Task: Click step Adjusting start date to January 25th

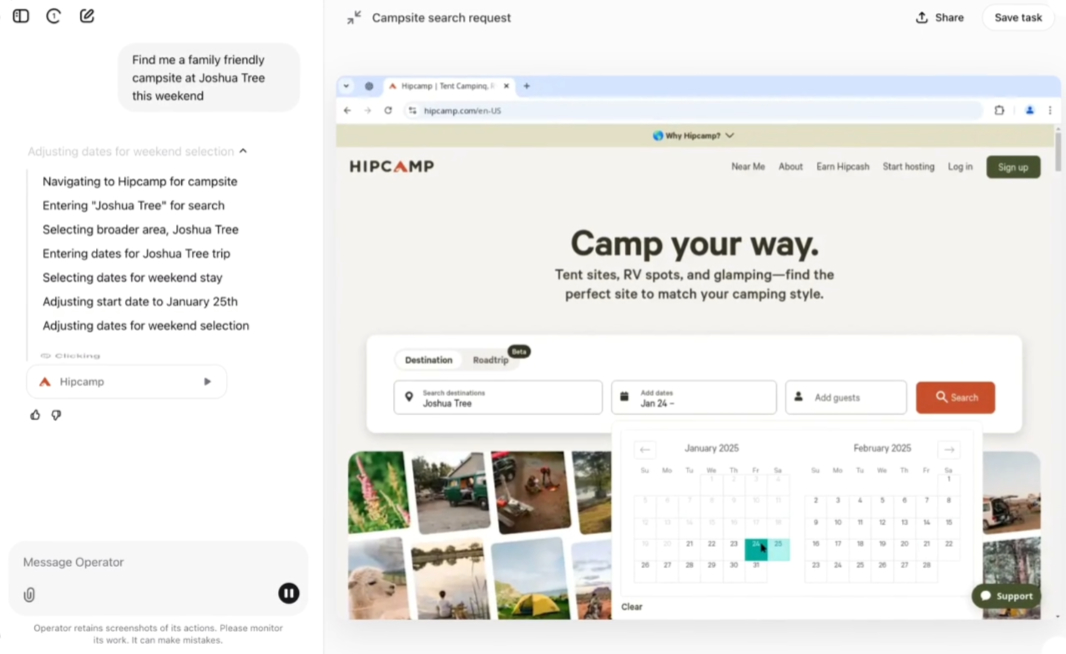Action: pyautogui.click(x=140, y=302)
